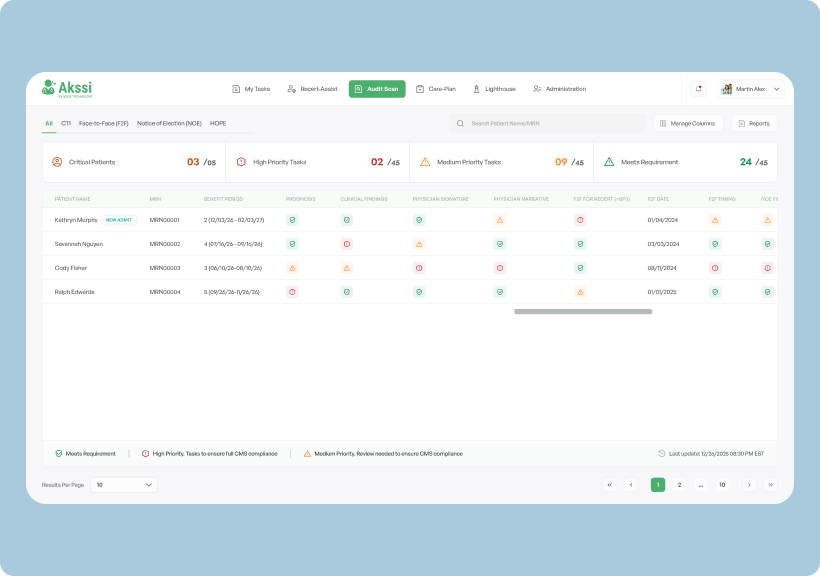Select the Audit Scan nav item

pyautogui.click(x=377, y=89)
